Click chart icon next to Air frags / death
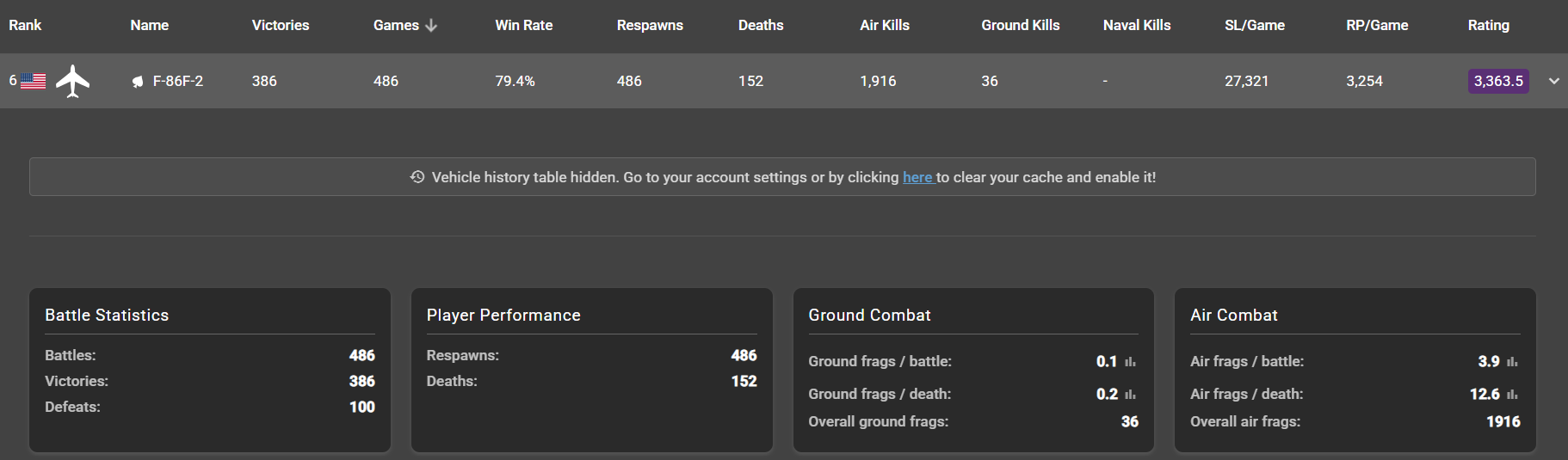The image size is (1568, 460). 1512,395
